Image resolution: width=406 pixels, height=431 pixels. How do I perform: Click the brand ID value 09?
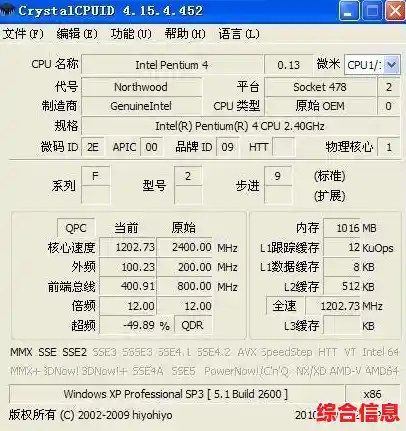227,147
